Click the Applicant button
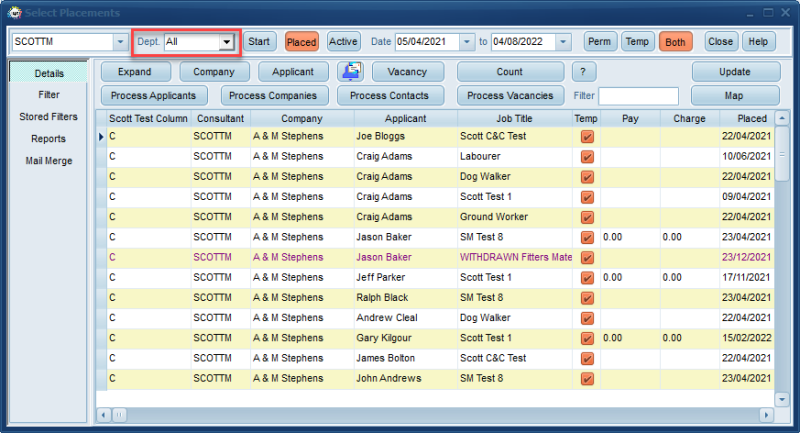Viewport: 800px width, 433px height. coord(293,72)
